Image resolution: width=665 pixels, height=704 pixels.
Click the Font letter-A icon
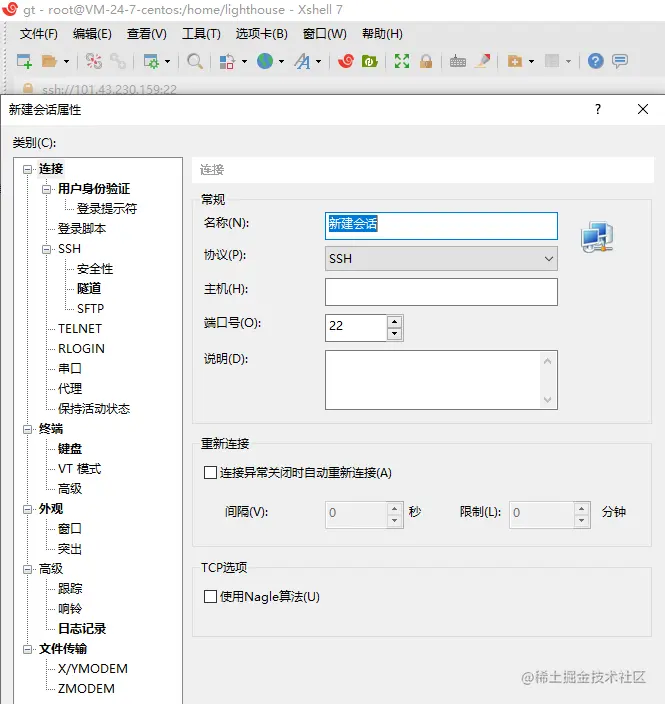(303, 61)
